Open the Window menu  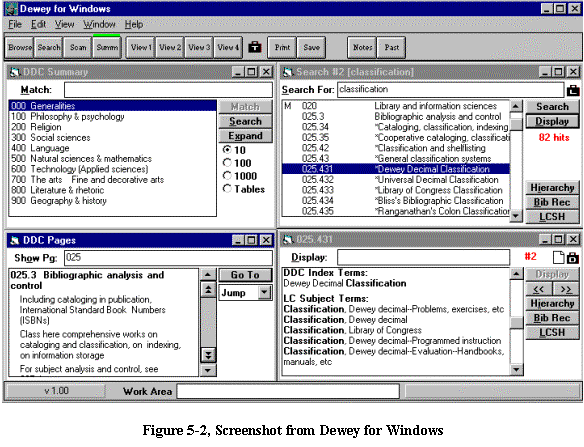[99, 25]
